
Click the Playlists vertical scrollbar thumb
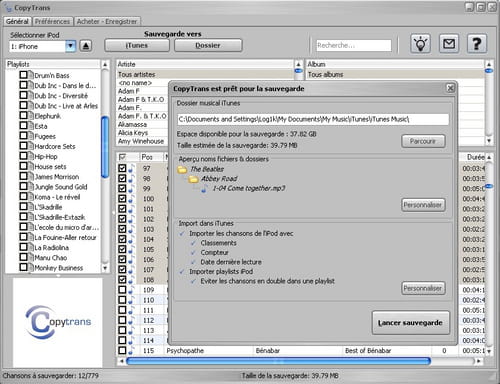[105, 147]
